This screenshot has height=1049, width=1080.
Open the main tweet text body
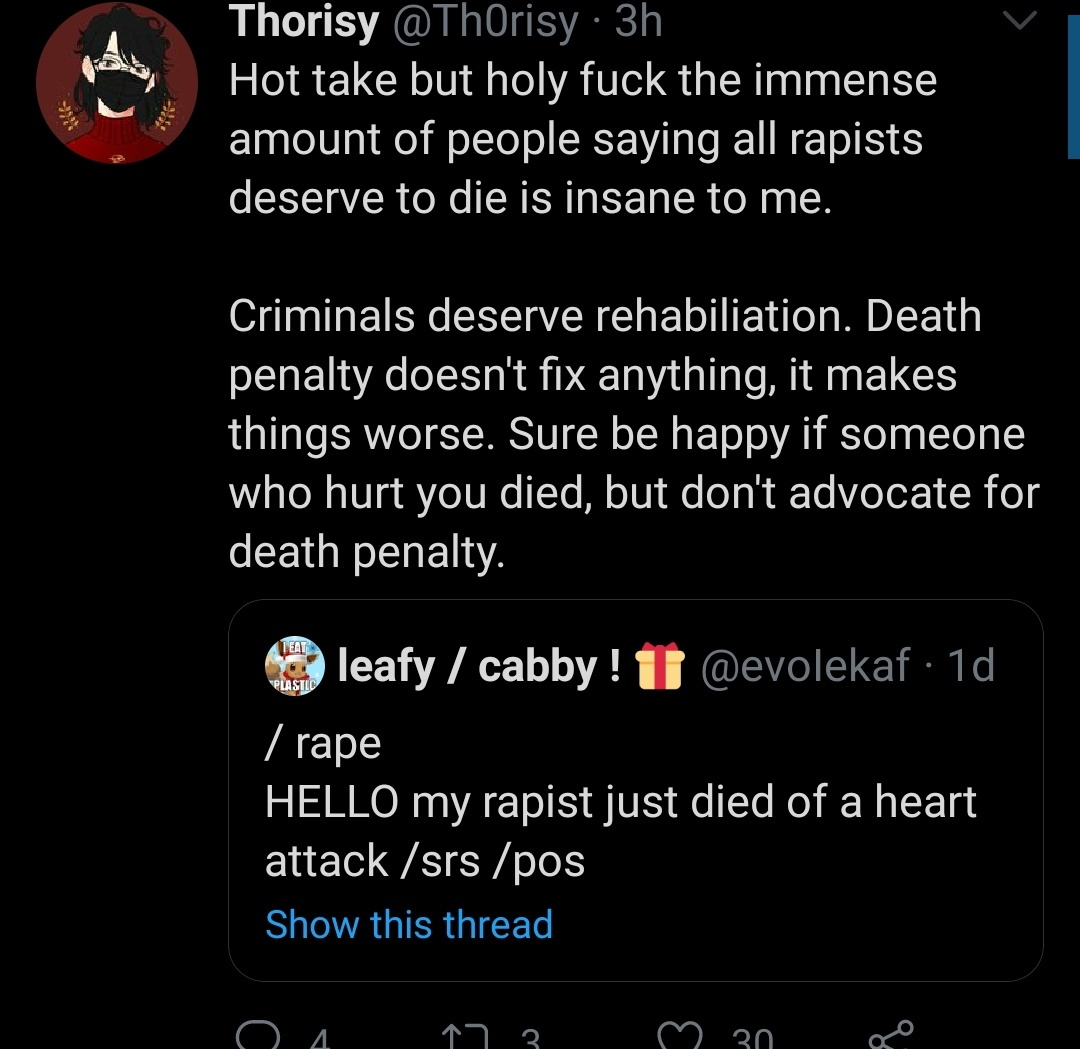coord(634,315)
